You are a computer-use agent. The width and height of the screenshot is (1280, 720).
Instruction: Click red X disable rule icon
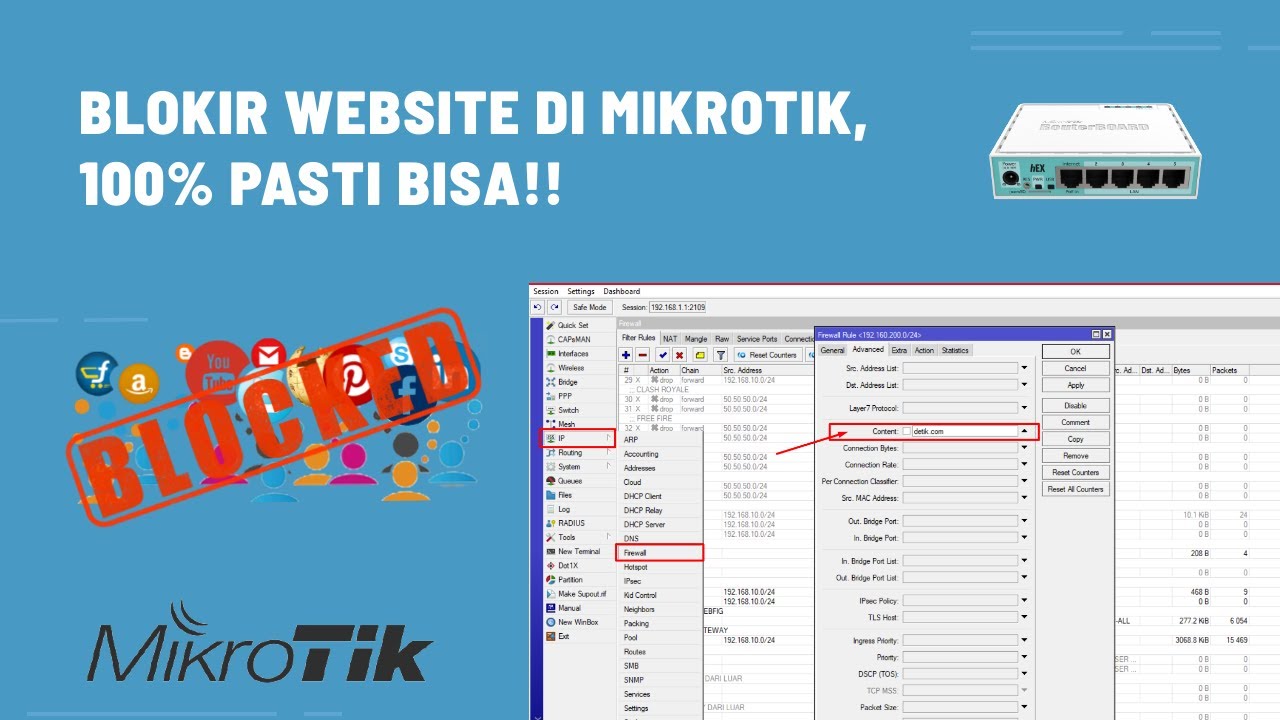pos(679,355)
